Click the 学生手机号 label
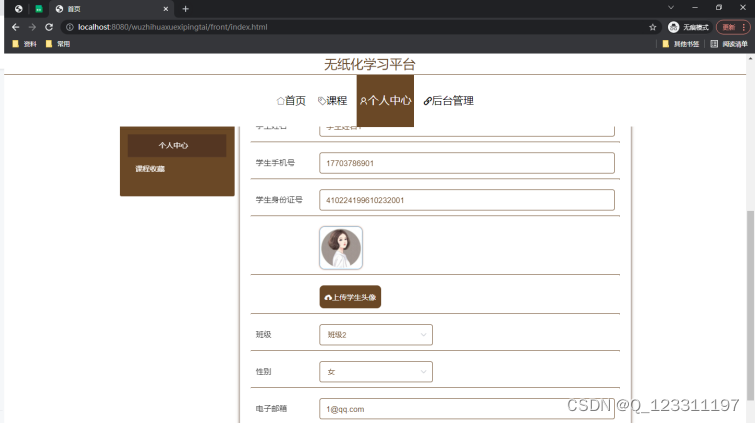The height and width of the screenshot is (423, 755). (x=275, y=163)
